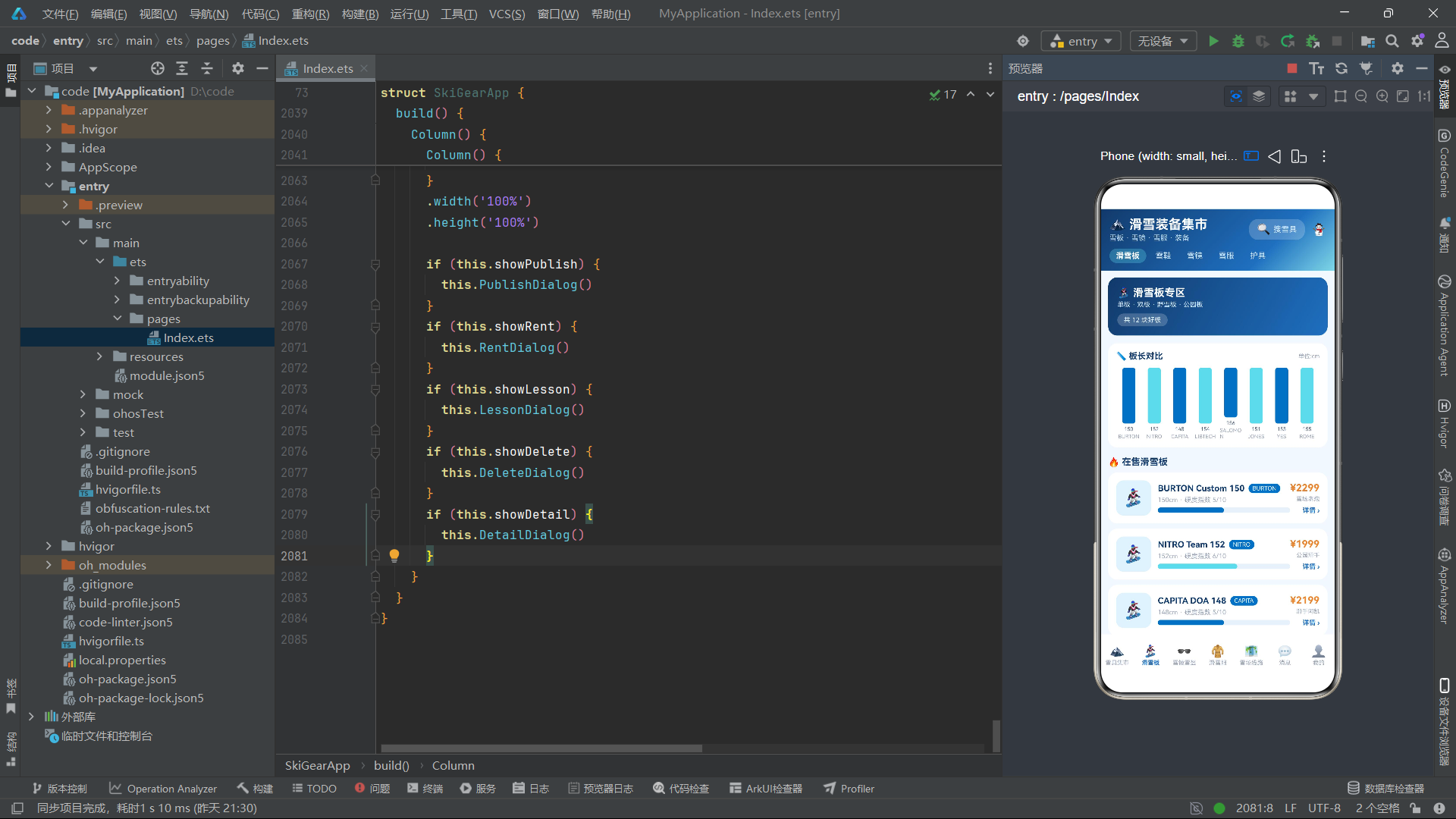Close the Index.ets editor tab
The height and width of the screenshot is (819, 1456).
pyautogui.click(x=364, y=68)
